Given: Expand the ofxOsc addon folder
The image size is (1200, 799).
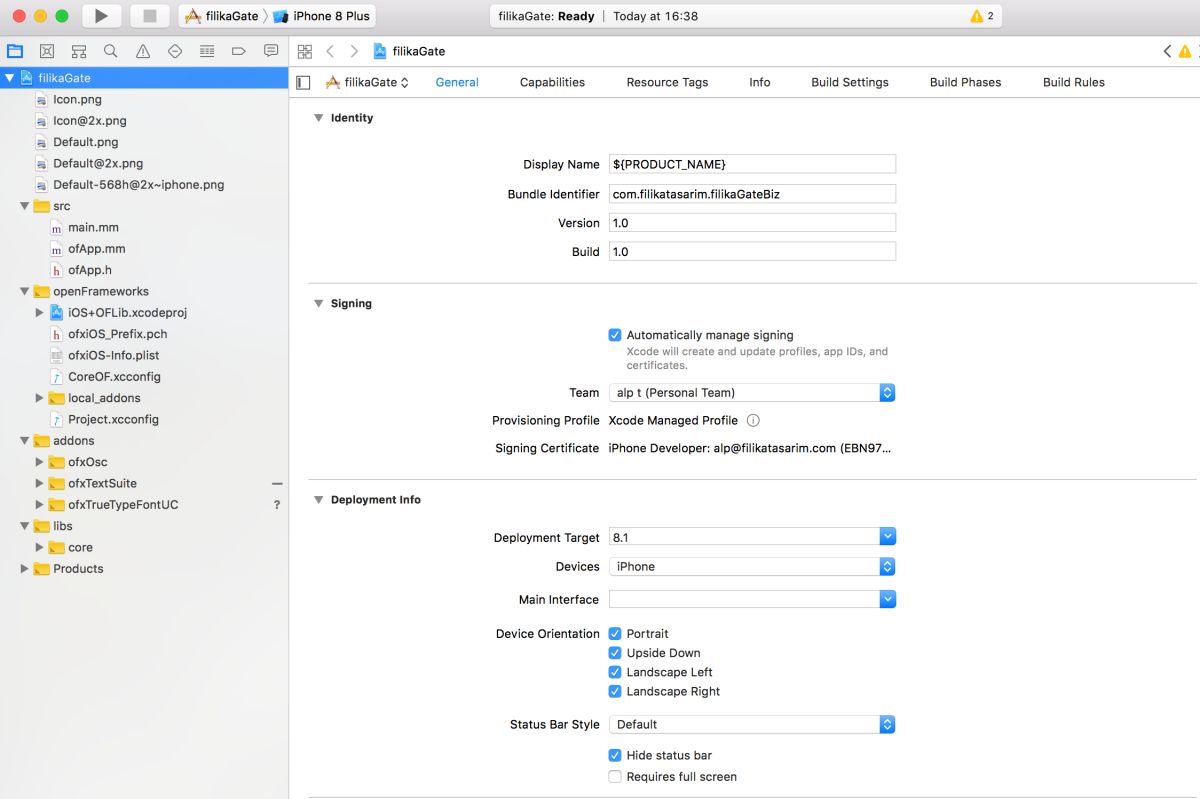Looking at the screenshot, I should [x=39, y=462].
